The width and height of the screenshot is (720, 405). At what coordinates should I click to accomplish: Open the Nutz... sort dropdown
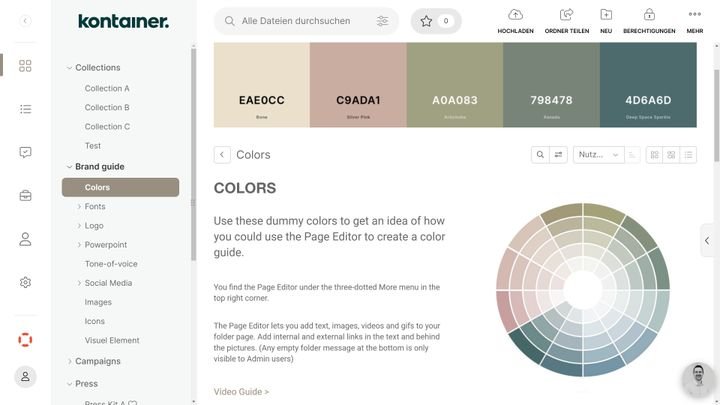click(x=598, y=155)
